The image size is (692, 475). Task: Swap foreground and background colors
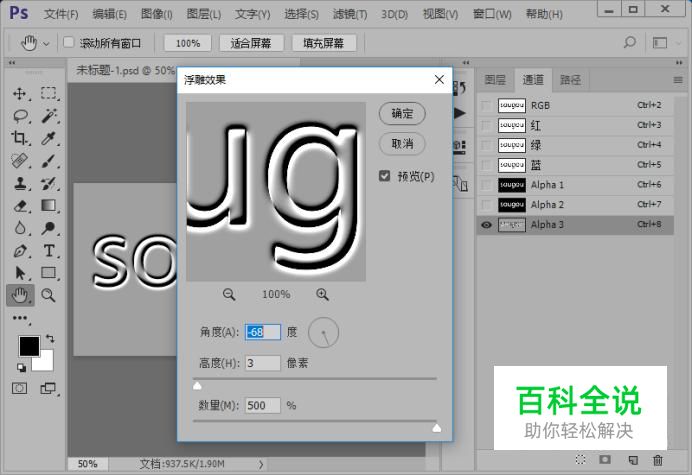[50, 339]
